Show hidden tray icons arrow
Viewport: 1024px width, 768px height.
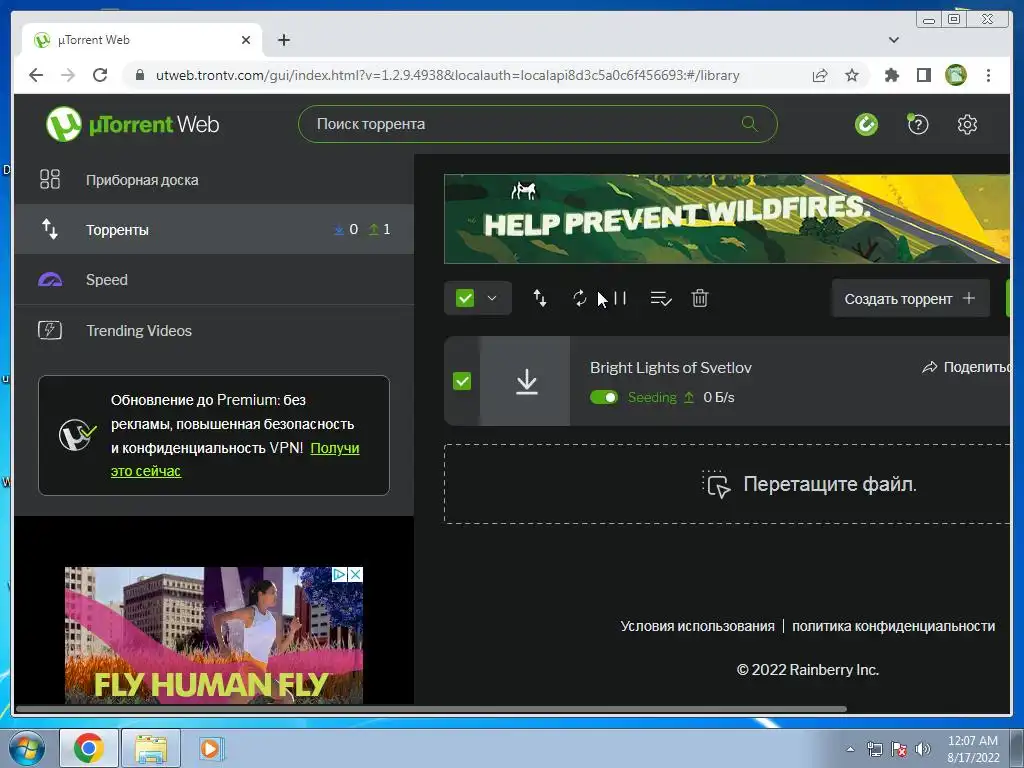pyautogui.click(x=850, y=748)
